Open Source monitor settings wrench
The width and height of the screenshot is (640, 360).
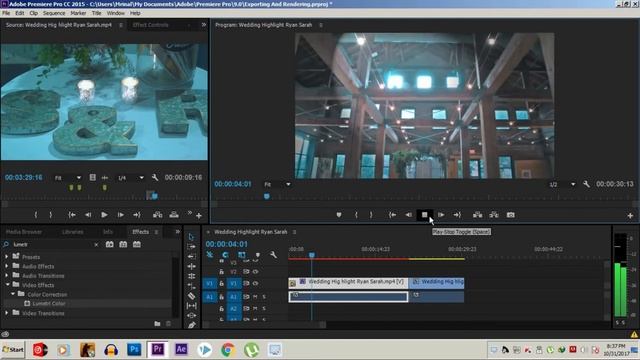pyautogui.click(x=155, y=178)
